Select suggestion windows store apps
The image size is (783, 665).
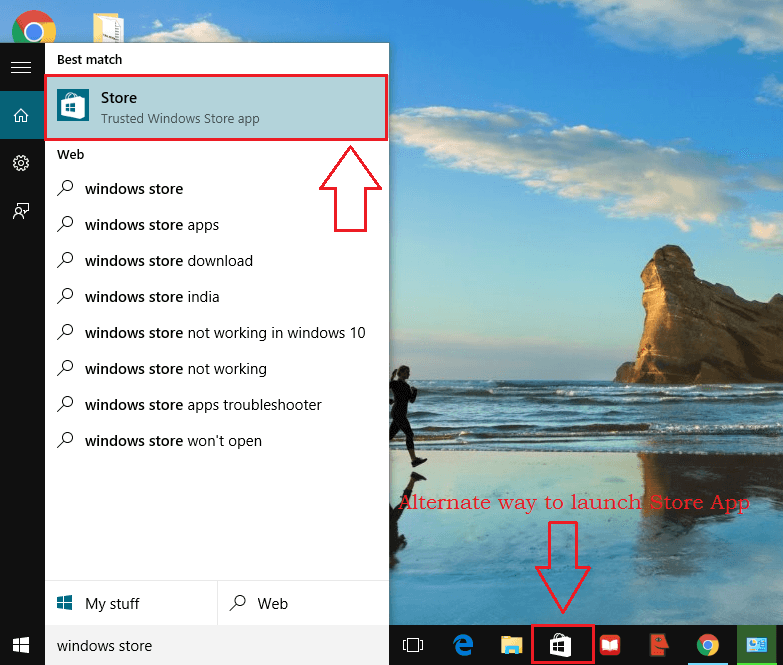216,225
